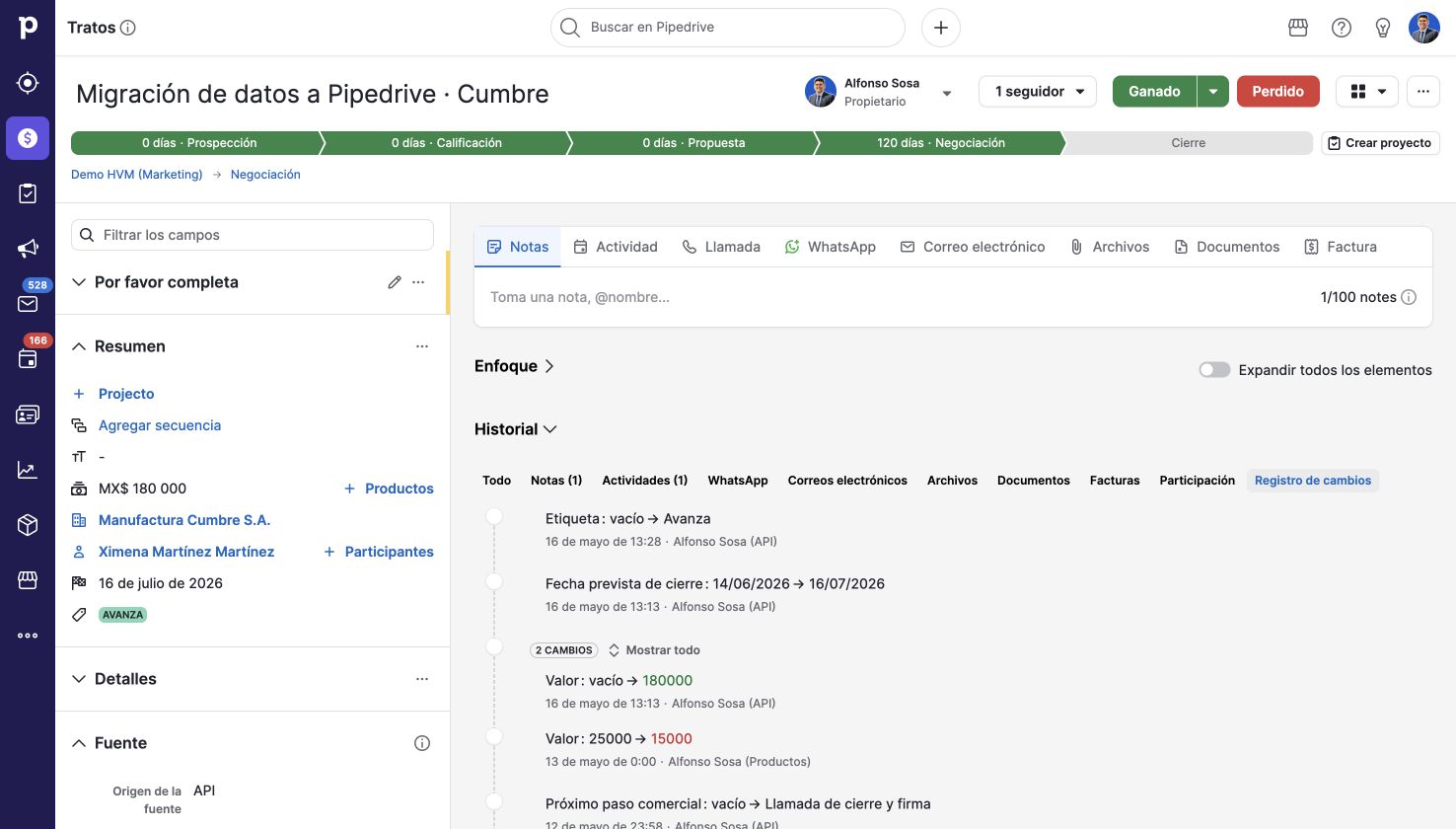The image size is (1456, 829).
Task: Open Resumen section more options
Action: [422, 346]
